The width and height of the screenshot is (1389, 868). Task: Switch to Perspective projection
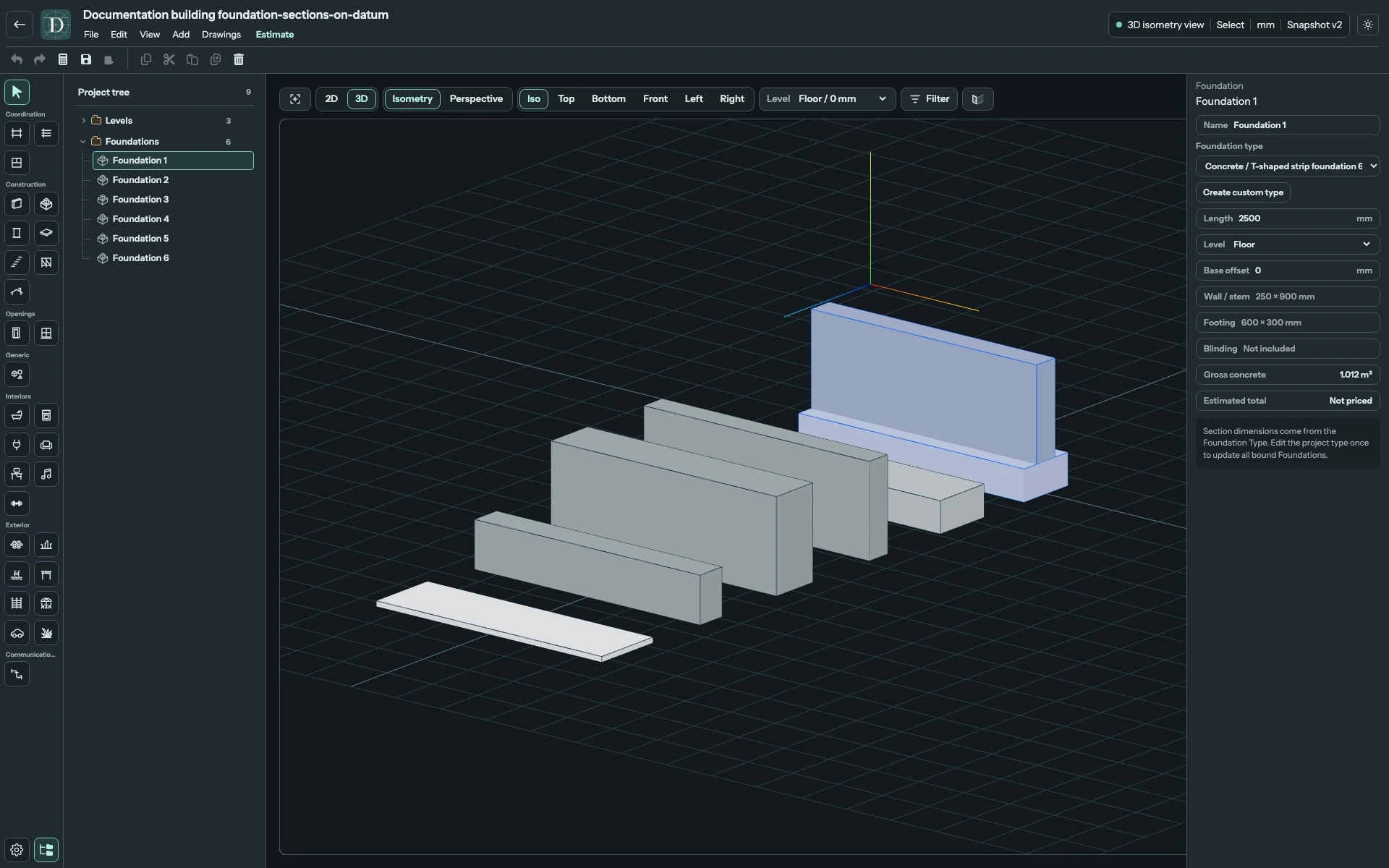[x=476, y=99]
